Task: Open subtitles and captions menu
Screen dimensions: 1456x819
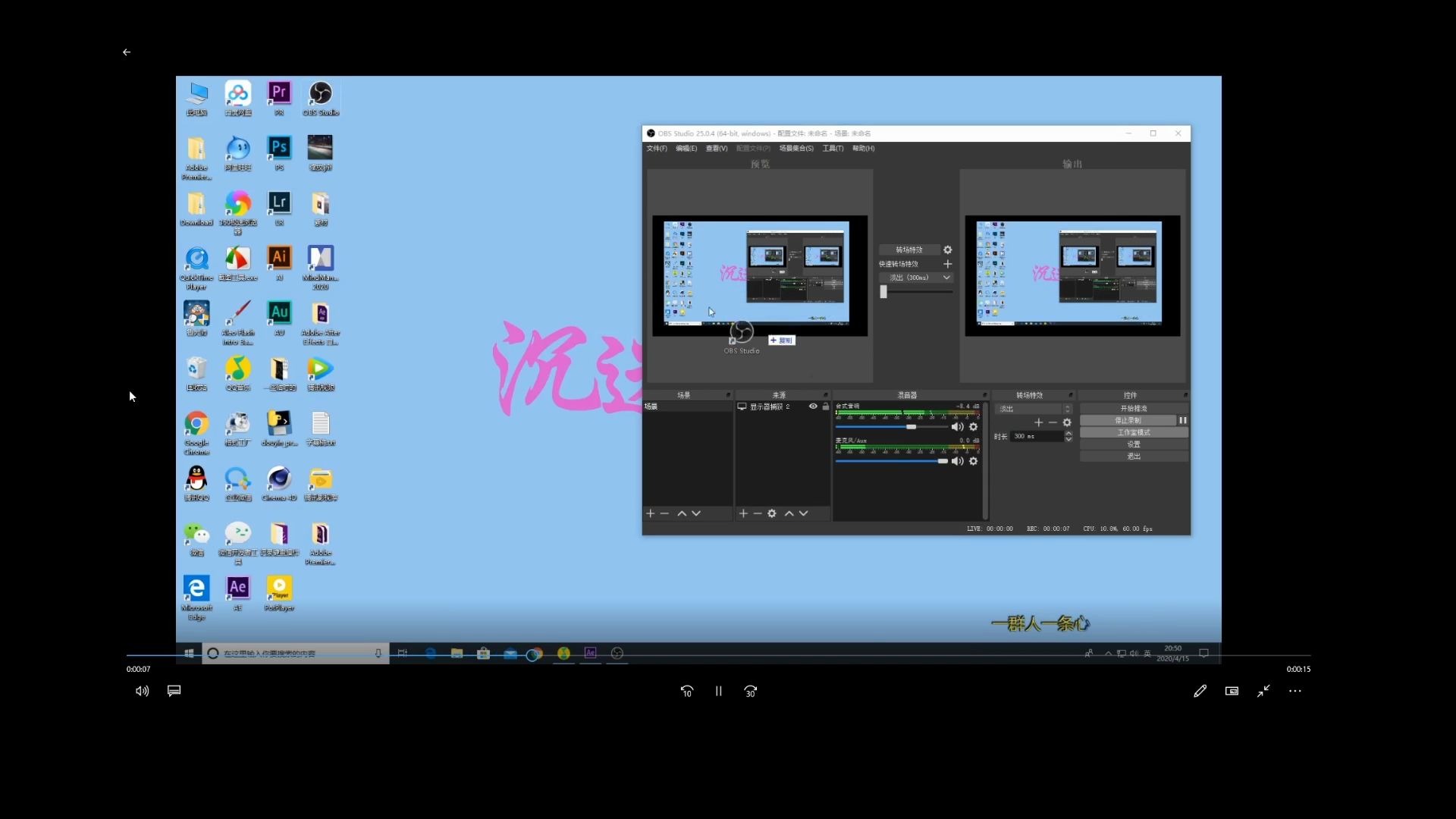Action: (x=174, y=691)
